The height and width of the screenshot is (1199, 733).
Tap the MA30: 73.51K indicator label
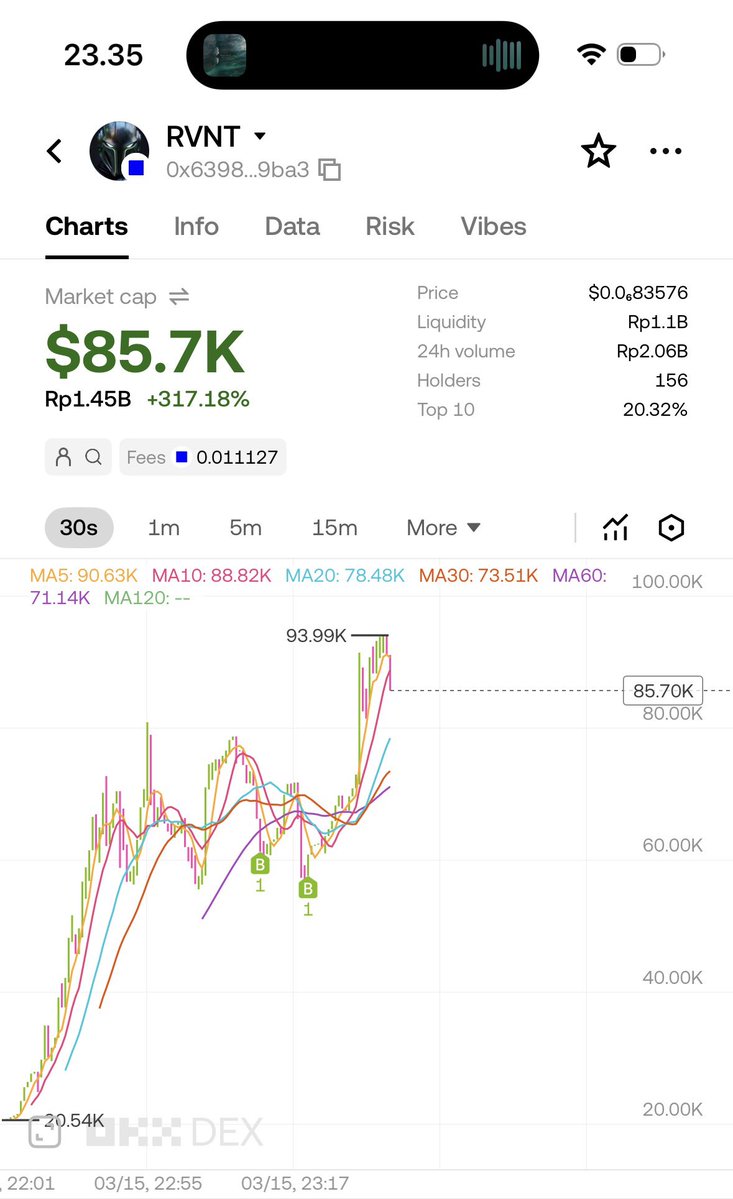point(478,576)
